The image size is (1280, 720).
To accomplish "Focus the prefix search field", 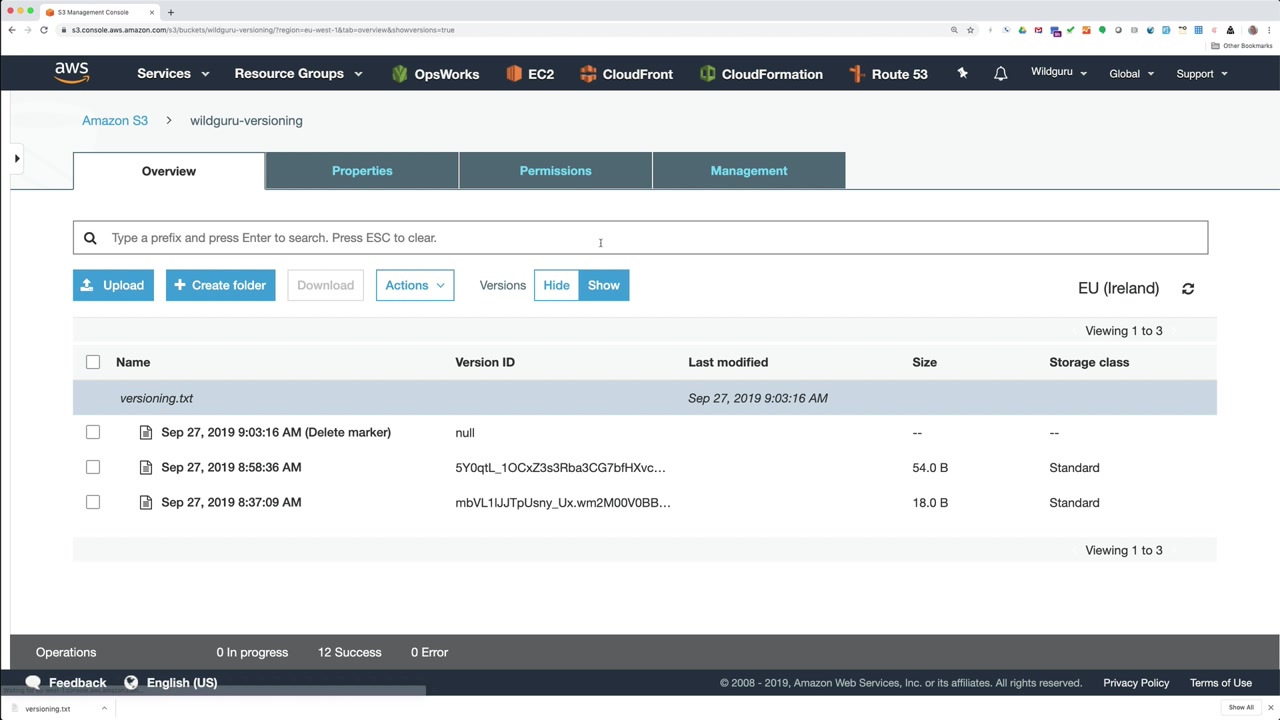I will 640,238.
